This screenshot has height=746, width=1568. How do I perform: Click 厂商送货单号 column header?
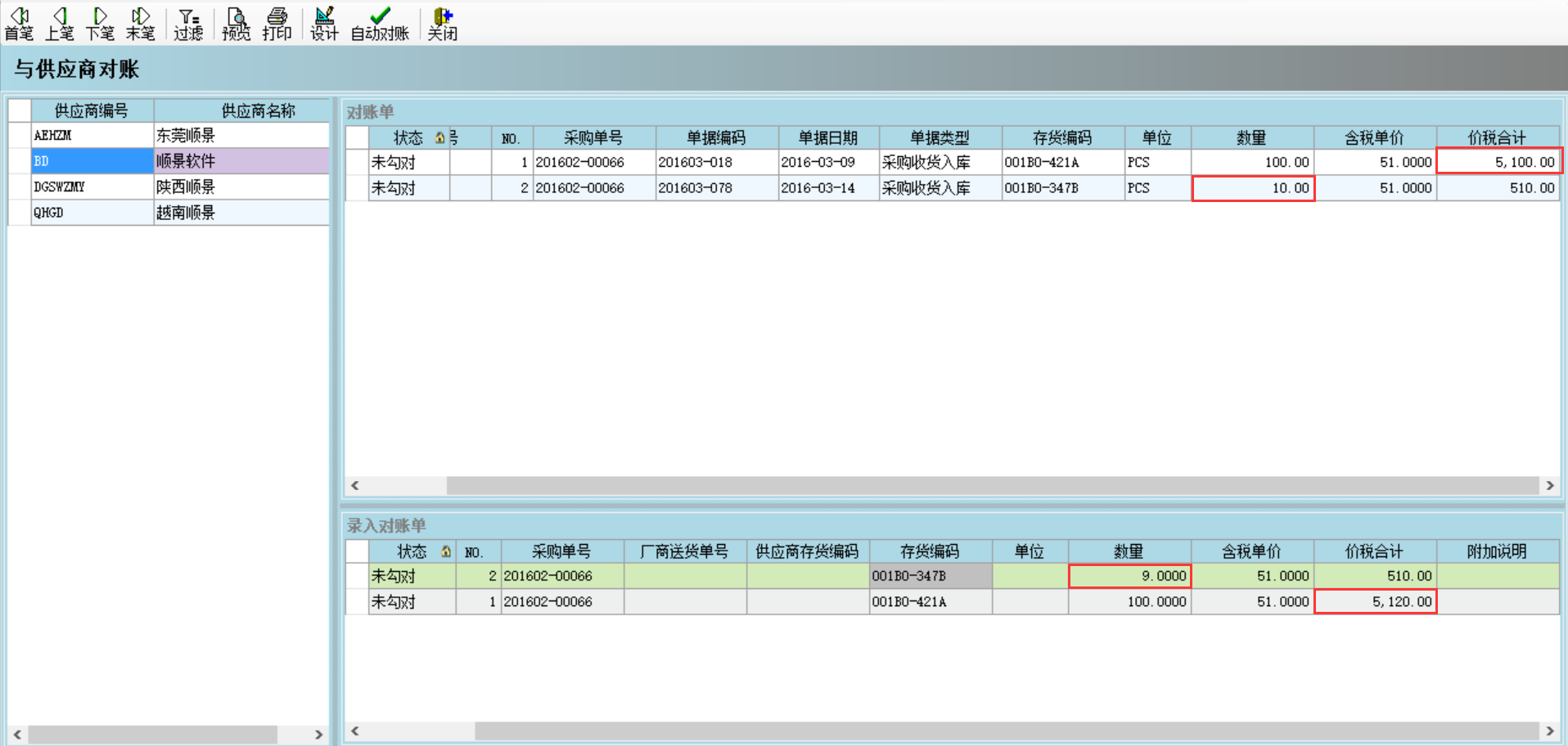(x=685, y=551)
